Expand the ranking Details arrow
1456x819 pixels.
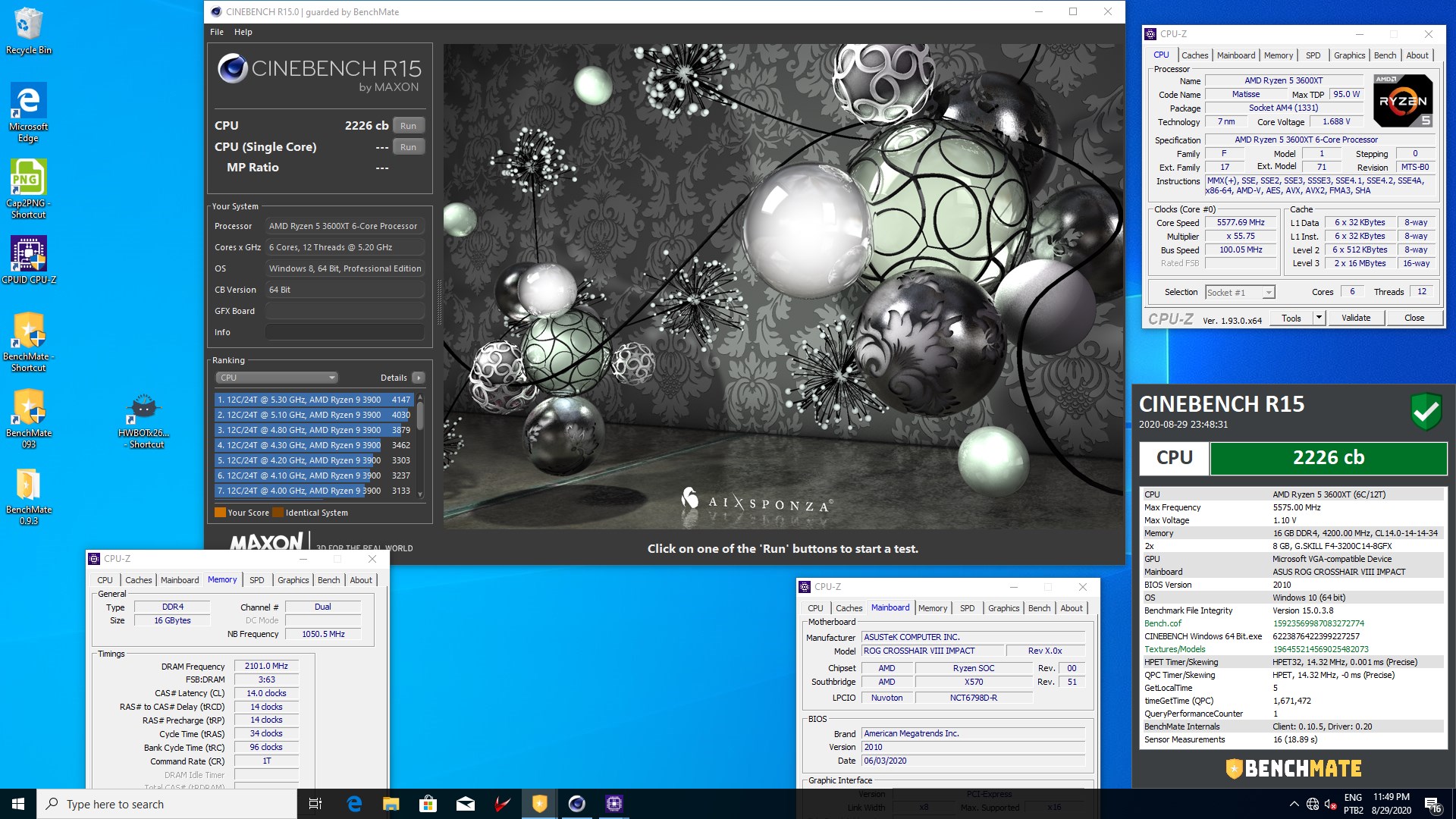click(419, 378)
